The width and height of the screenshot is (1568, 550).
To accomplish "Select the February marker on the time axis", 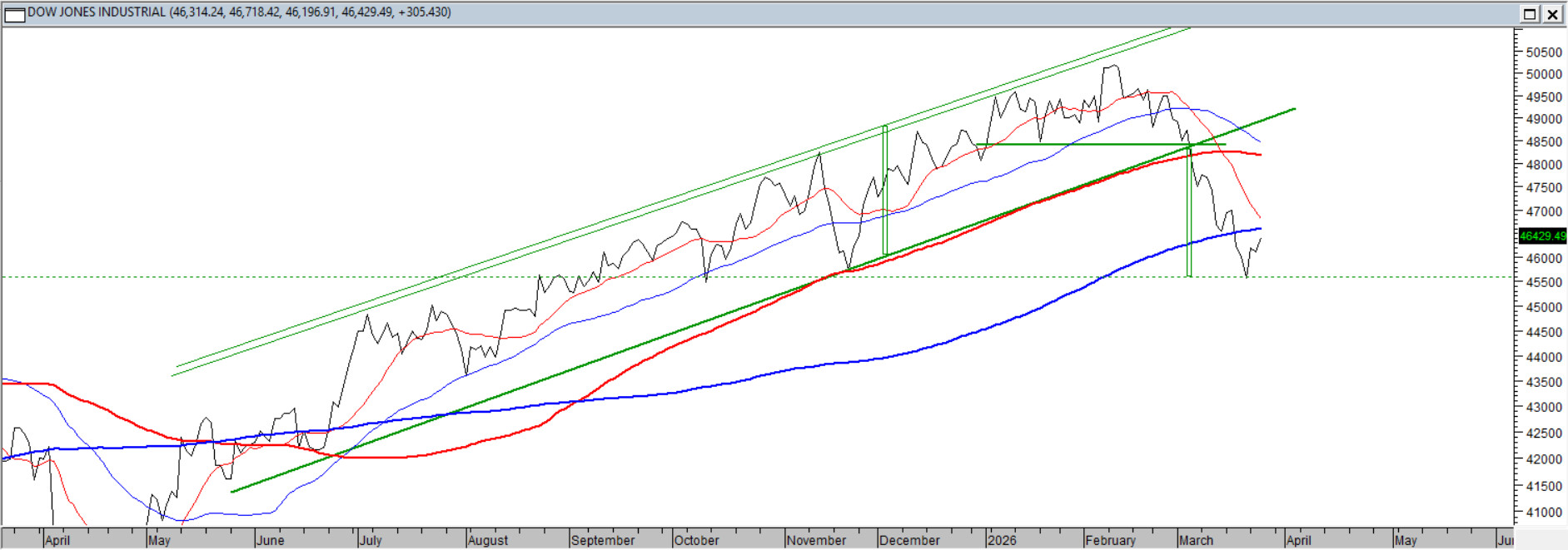I will [x=1110, y=540].
